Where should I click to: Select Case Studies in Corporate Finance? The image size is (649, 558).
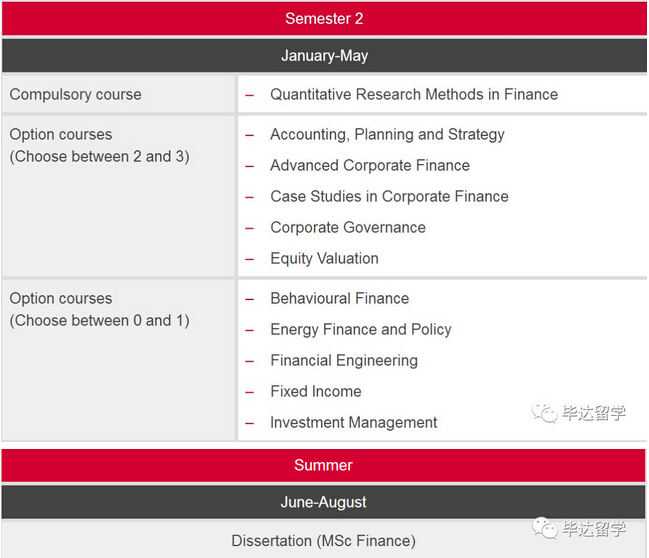[389, 196]
